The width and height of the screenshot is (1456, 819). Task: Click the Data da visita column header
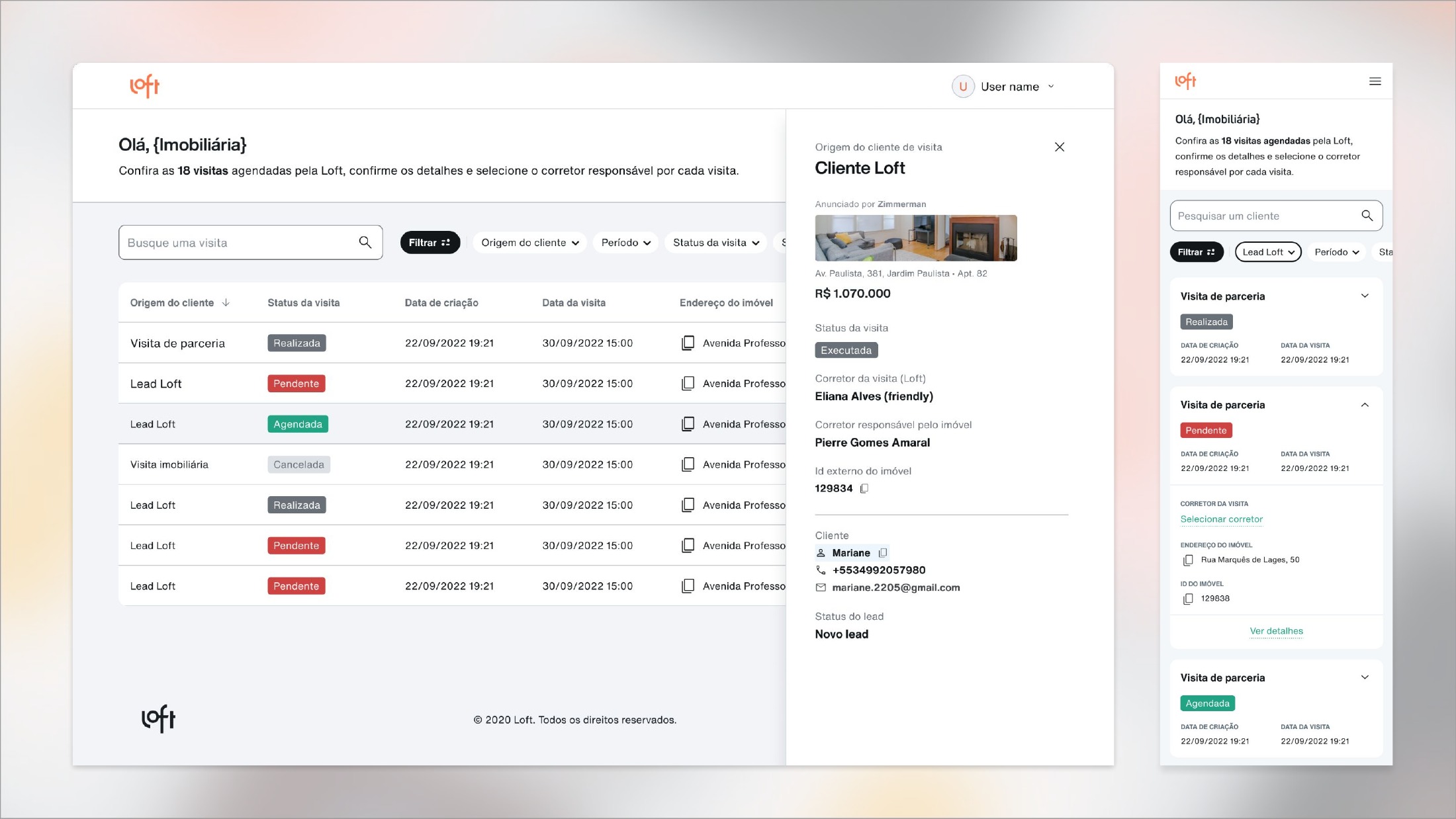pyautogui.click(x=574, y=303)
